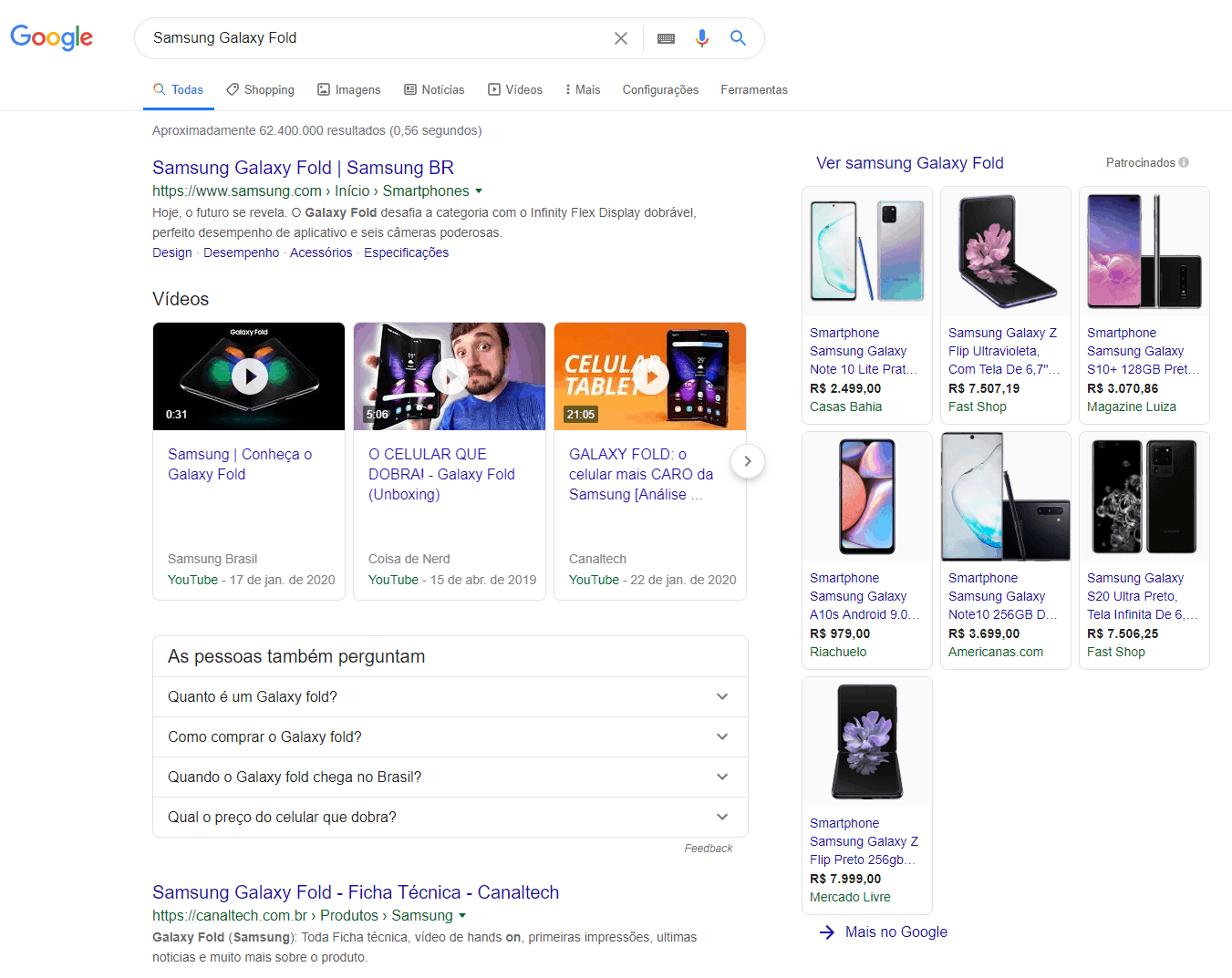Click the Magazine Luiza seller name
The height and width of the screenshot is (978, 1232).
pos(1132,407)
